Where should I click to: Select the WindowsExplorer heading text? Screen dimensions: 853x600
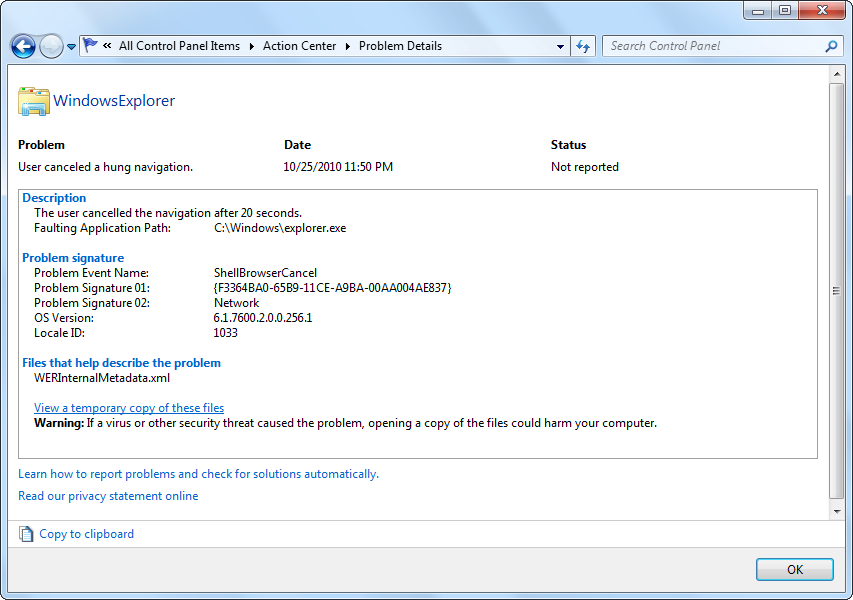(114, 101)
